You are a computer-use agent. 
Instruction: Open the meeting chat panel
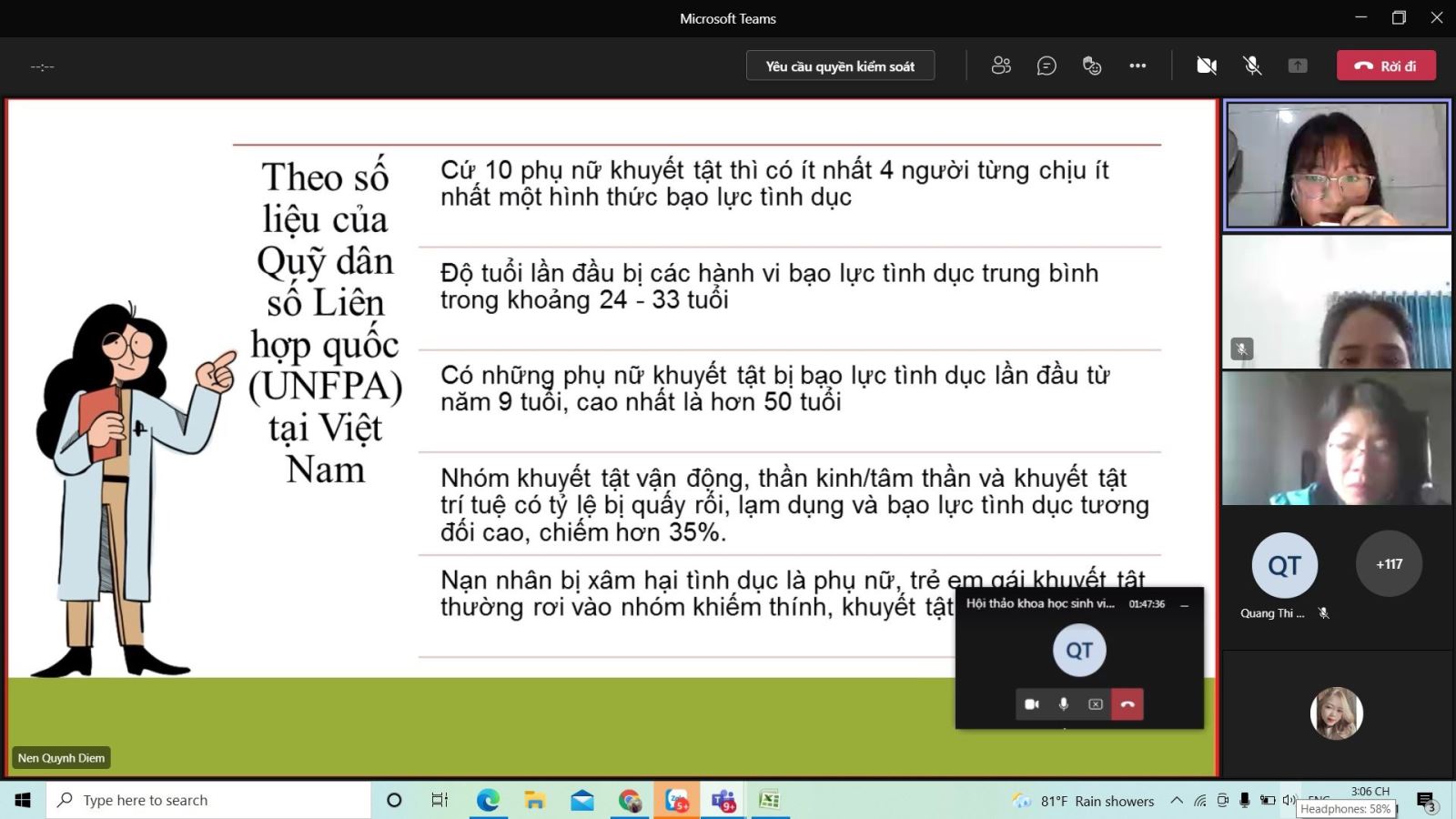click(x=1046, y=66)
